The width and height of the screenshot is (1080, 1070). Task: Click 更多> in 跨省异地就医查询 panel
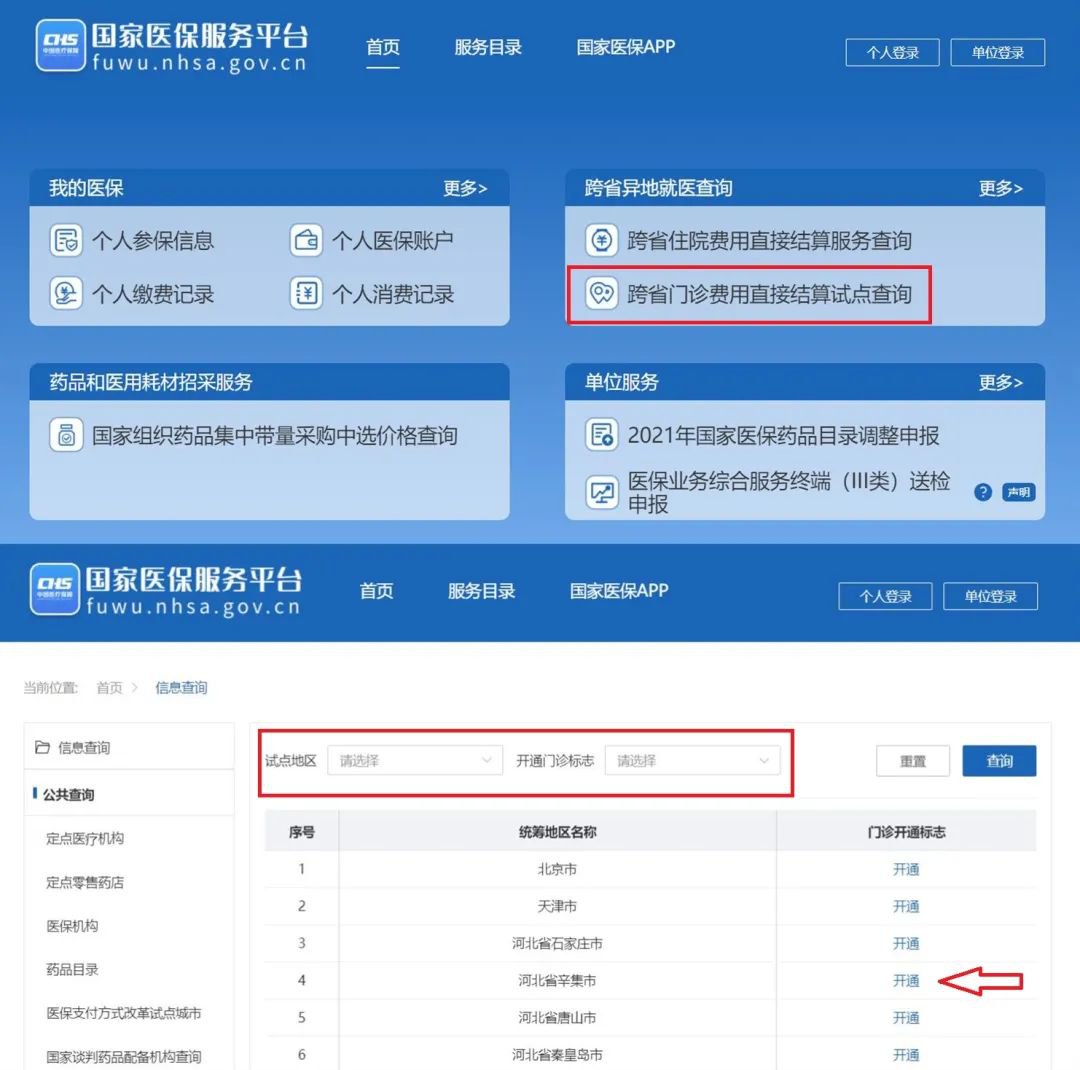(1001, 188)
